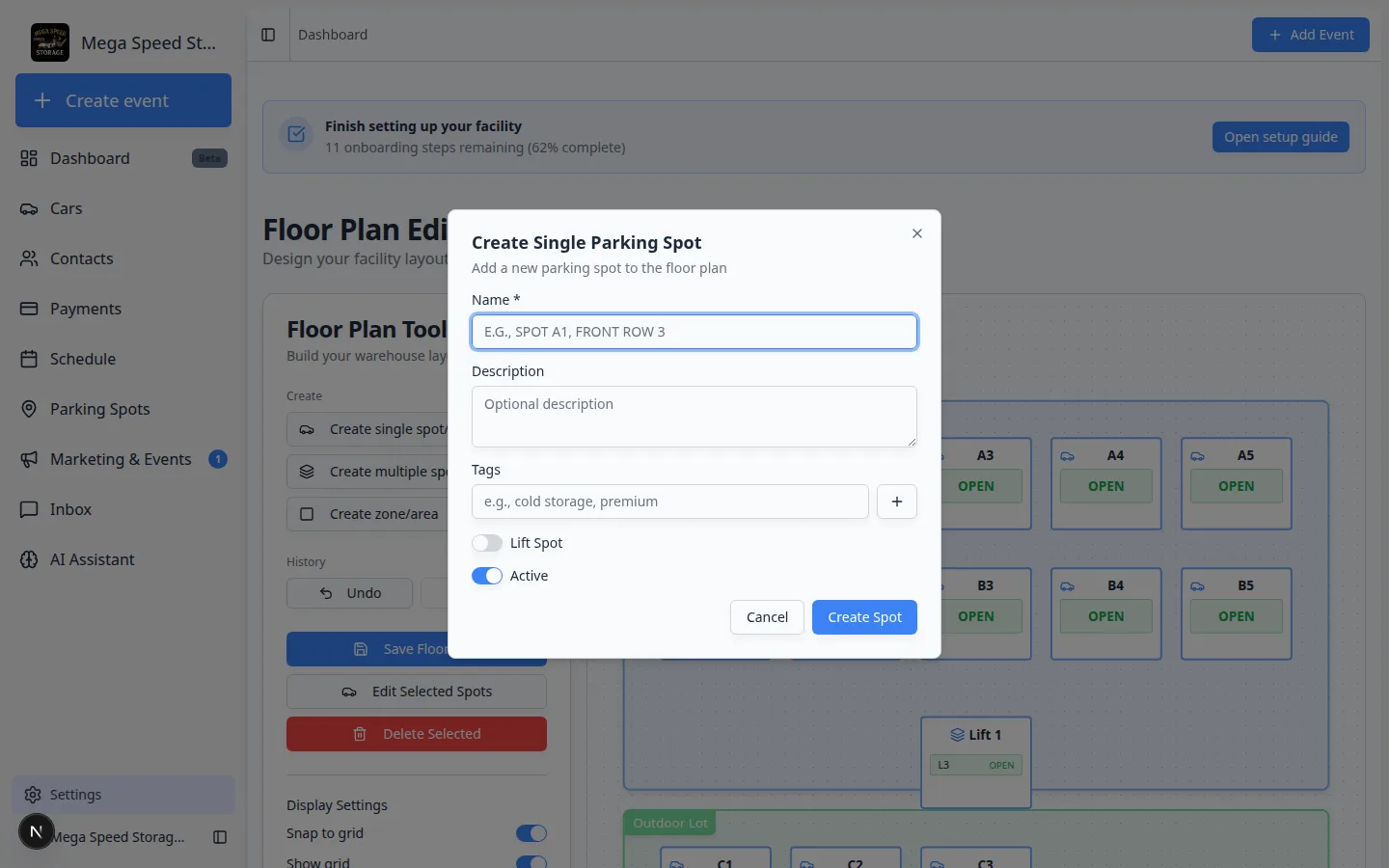
Task: Click the Parking Spots pin icon
Action: [x=29, y=409]
